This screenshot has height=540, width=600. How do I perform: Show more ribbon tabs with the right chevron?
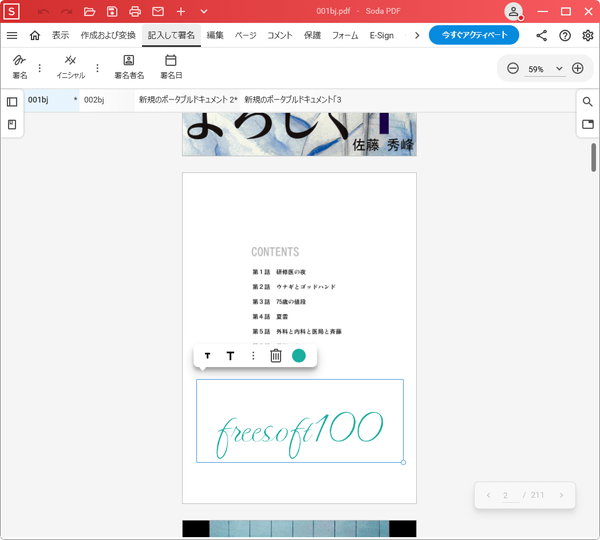pyautogui.click(x=417, y=36)
